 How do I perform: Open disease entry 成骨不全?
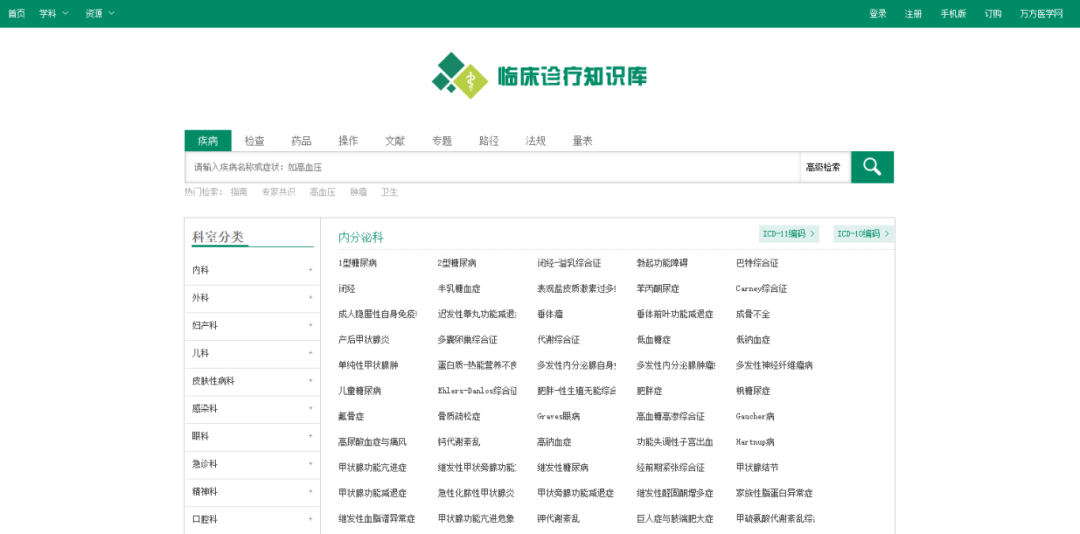753,314
